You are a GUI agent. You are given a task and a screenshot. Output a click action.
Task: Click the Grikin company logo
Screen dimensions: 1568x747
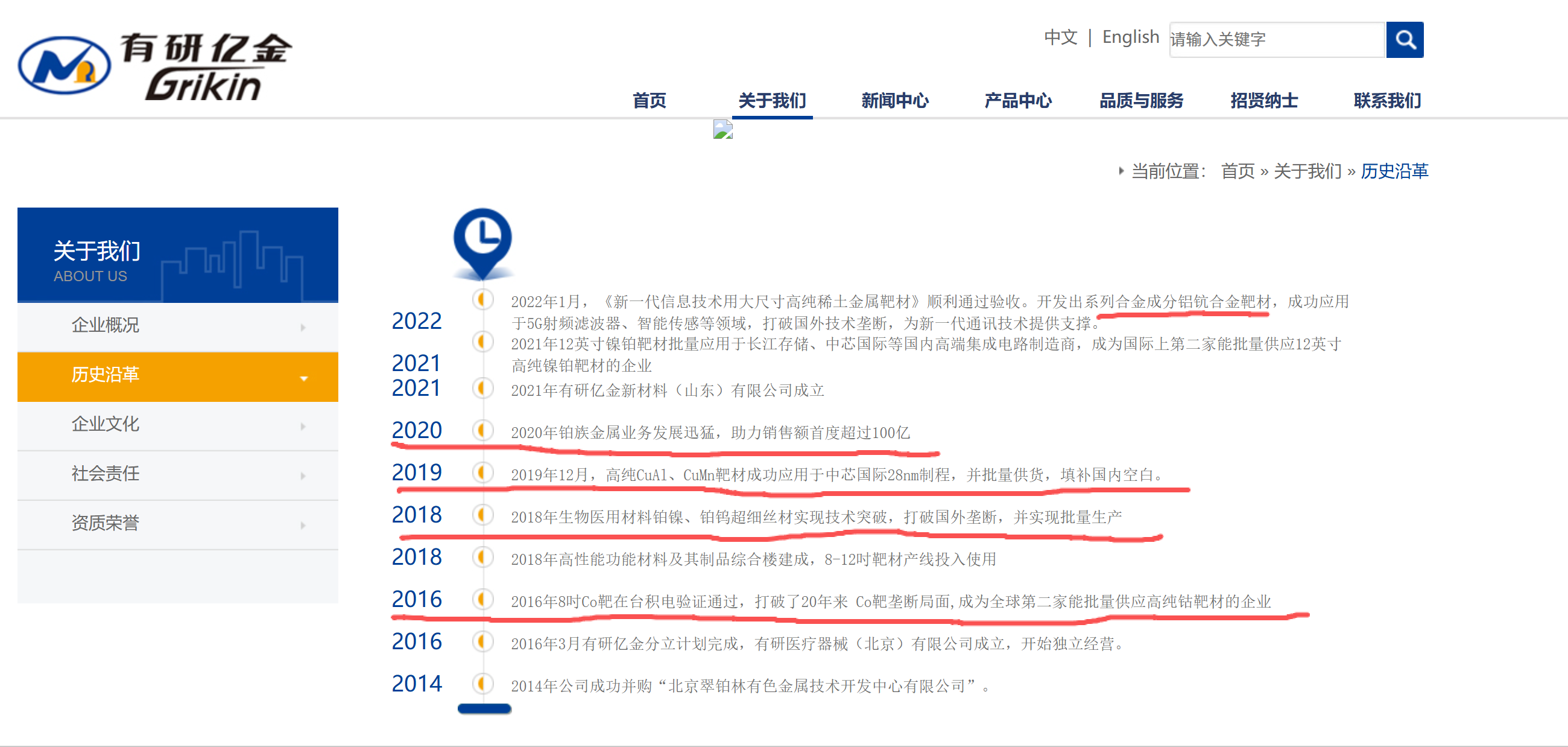[x=155, y=66]
